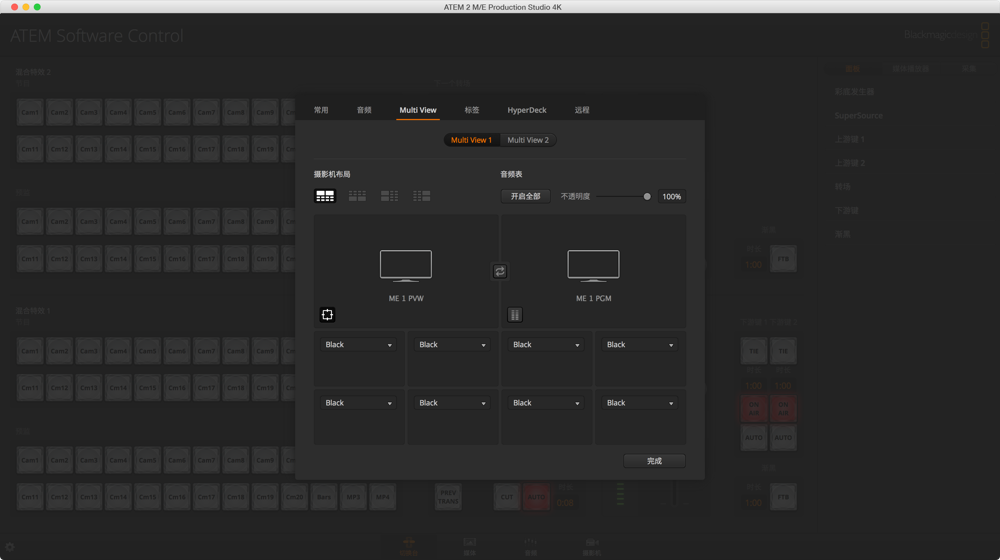
Task: Expand the 彩底发生器 palette
Action: [x=854, y=92]
